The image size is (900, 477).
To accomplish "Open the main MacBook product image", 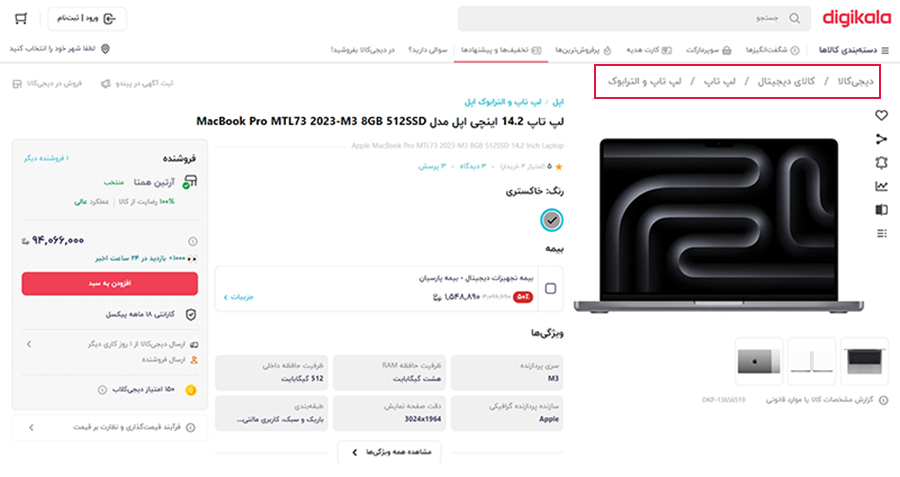I will pos(719,225).
